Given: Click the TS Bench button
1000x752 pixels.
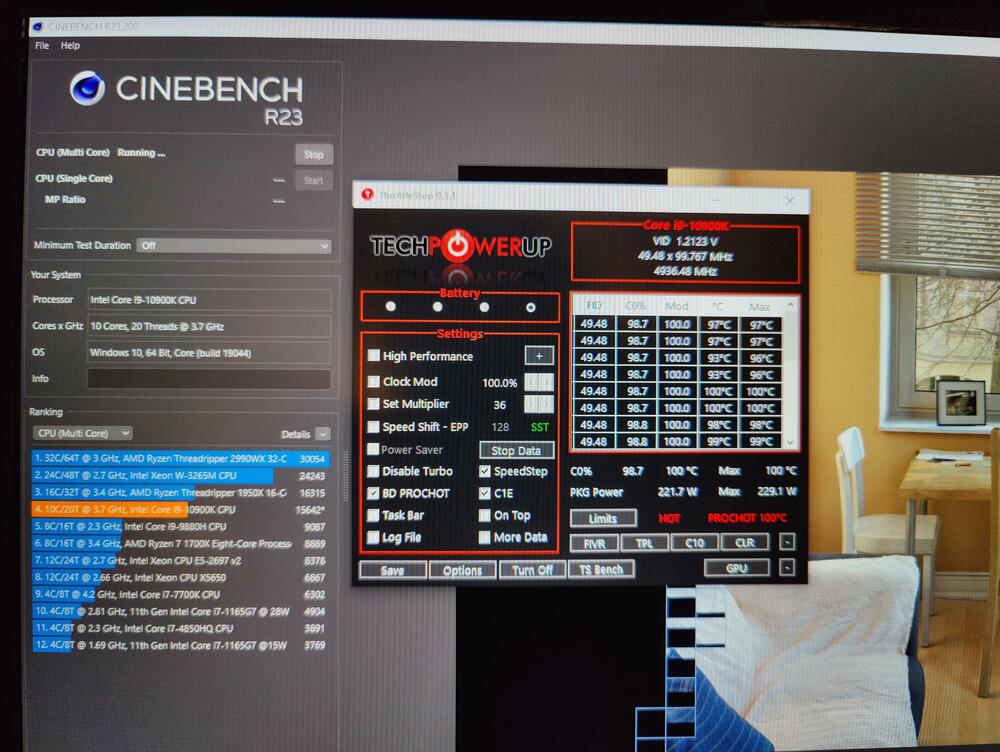Looking at the screenshot, I should coord(600,570).
